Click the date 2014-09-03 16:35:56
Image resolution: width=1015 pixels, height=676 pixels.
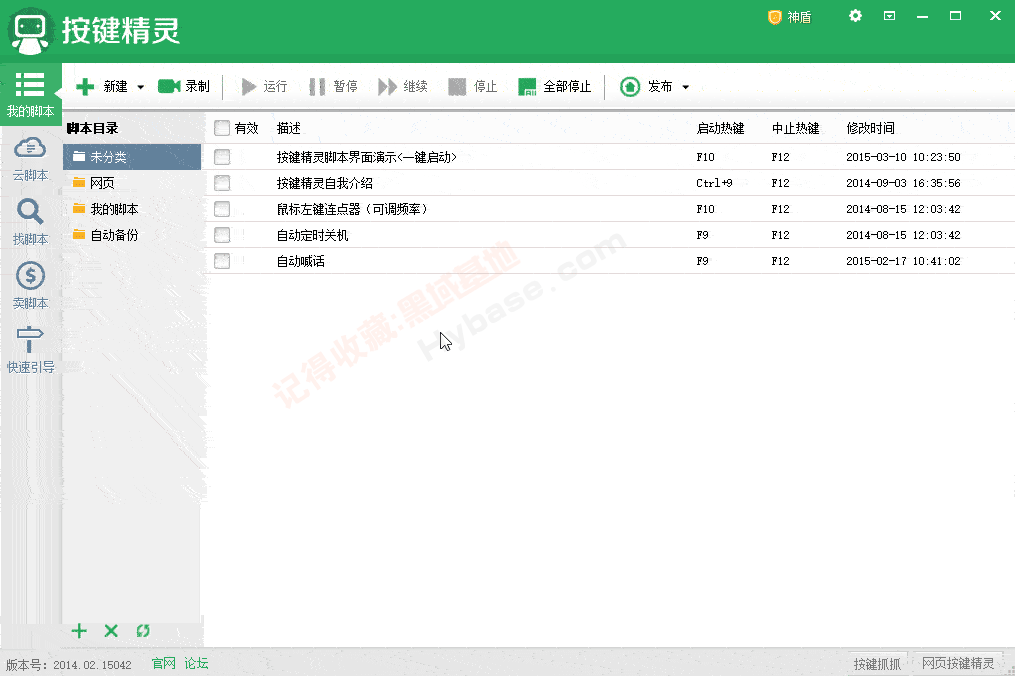[x=903, y=183]
